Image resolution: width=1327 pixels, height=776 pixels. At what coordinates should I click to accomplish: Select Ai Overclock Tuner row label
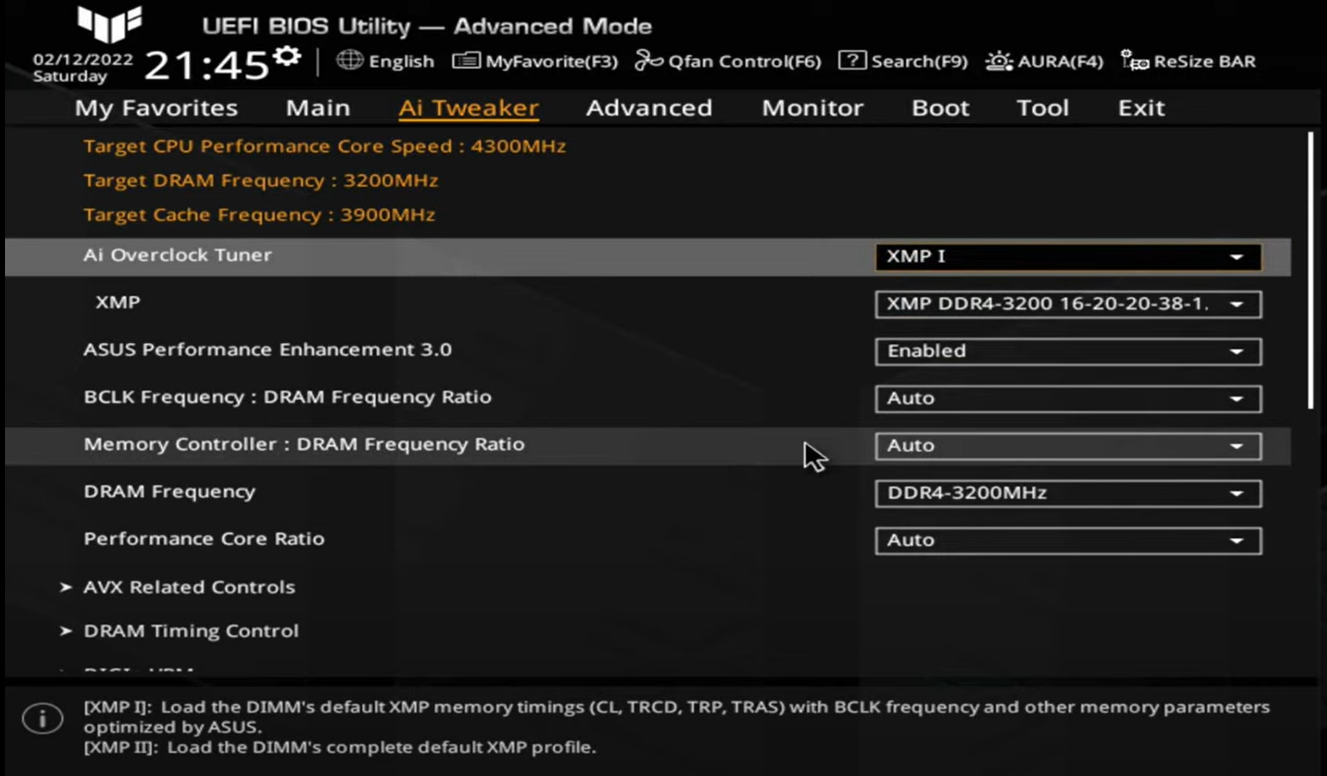point(177,255)
